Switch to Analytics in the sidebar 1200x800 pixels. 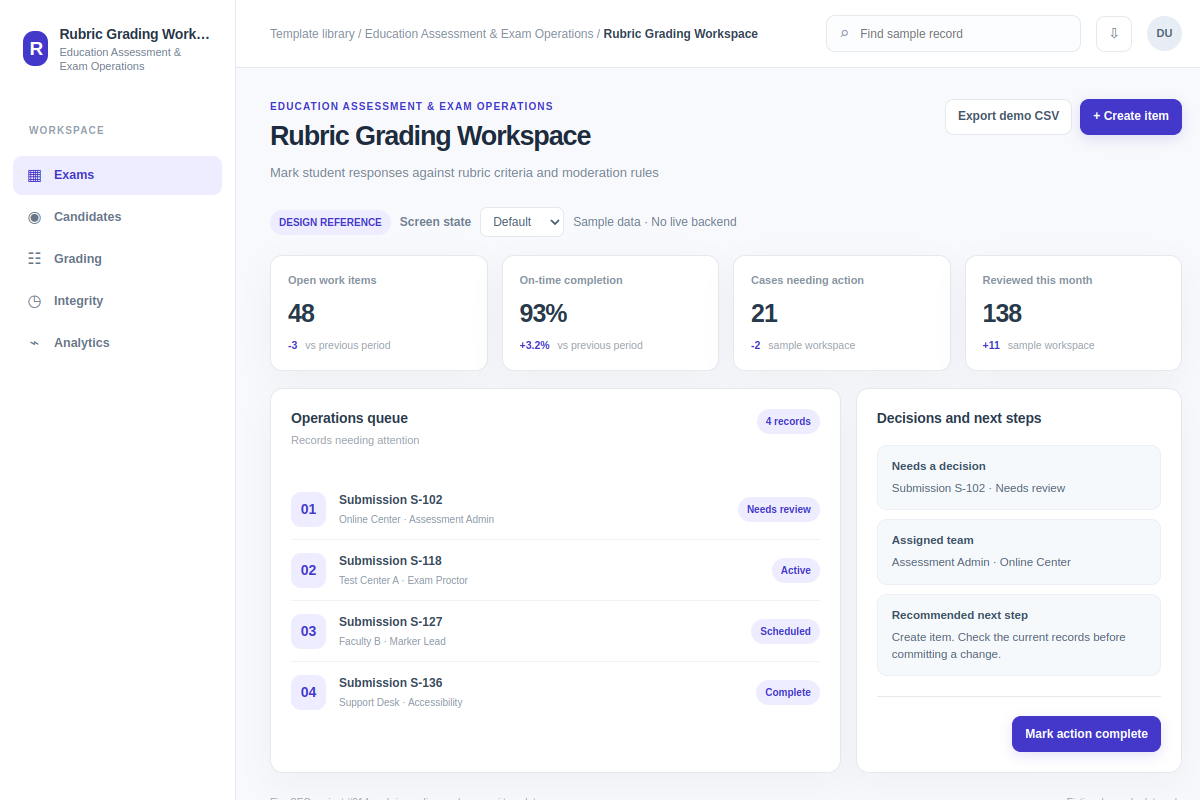(117, 343)
